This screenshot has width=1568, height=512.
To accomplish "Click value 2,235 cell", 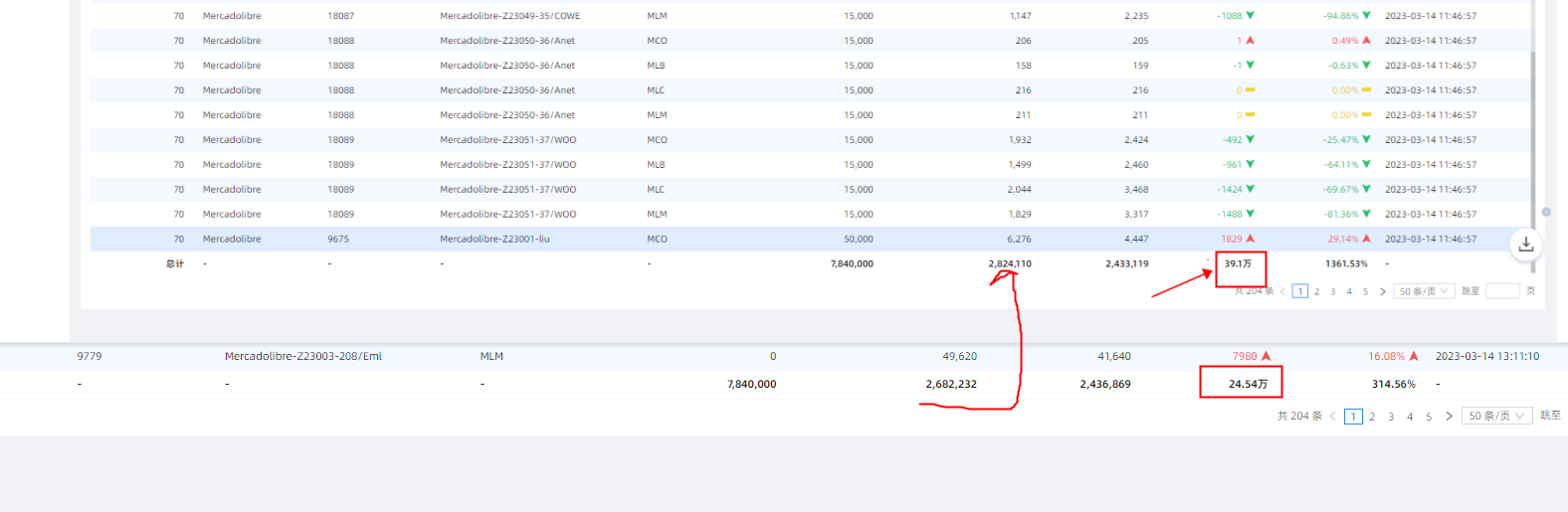I will [x=1136, y=16].
